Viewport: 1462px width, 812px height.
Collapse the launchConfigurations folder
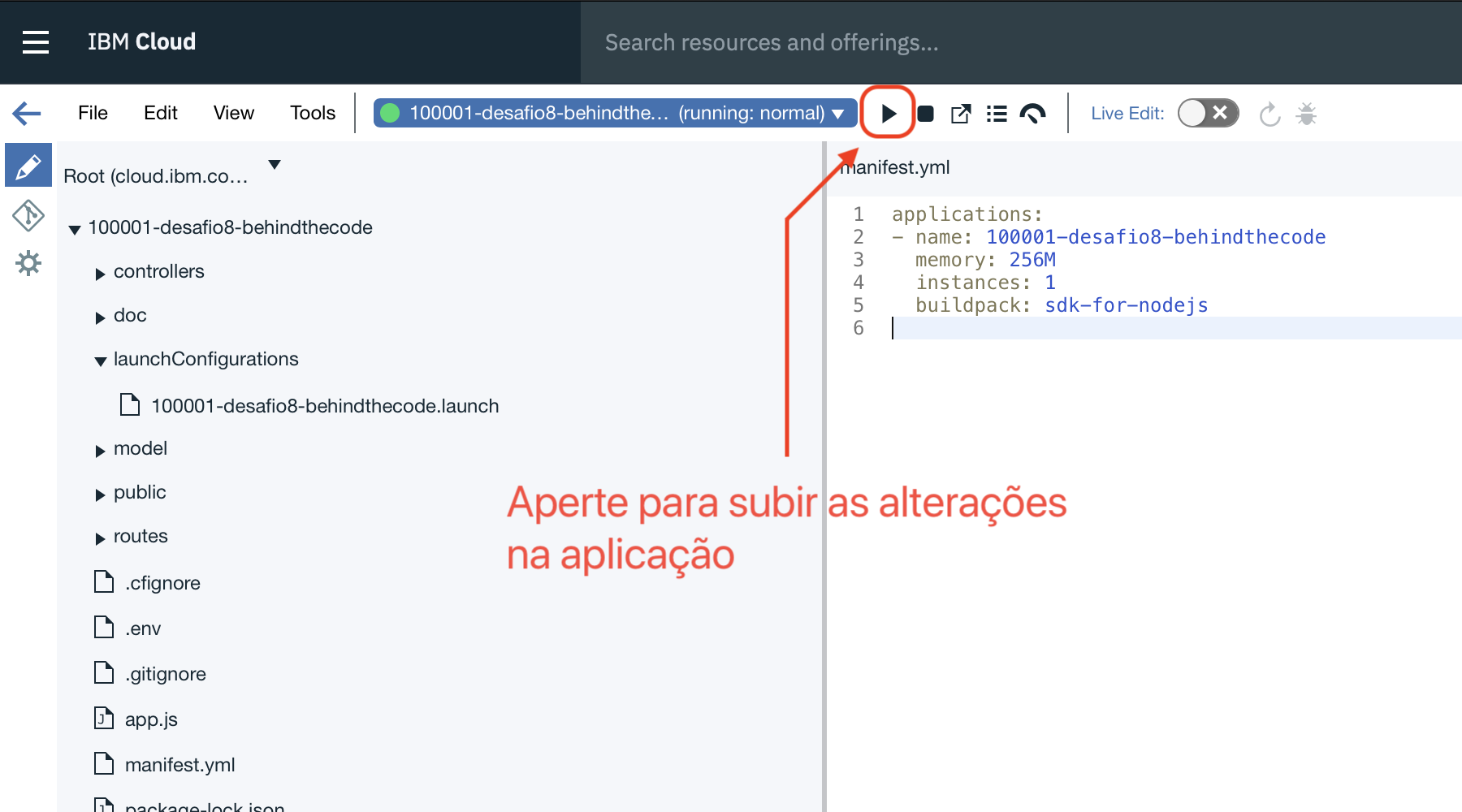pos(100,361)
